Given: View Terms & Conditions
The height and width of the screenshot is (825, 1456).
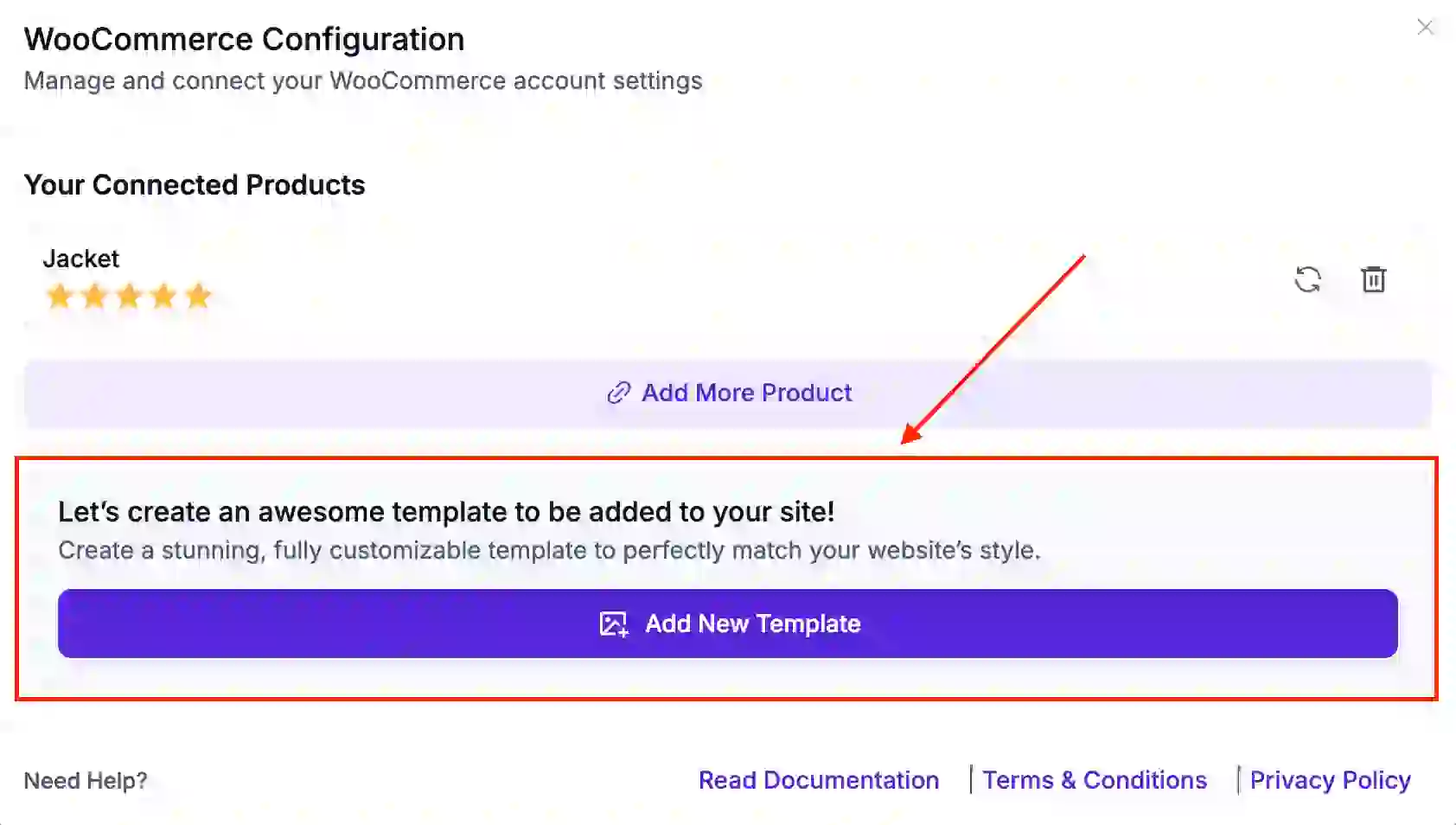Looking at the screenshot, I should tap(1095, 780).
